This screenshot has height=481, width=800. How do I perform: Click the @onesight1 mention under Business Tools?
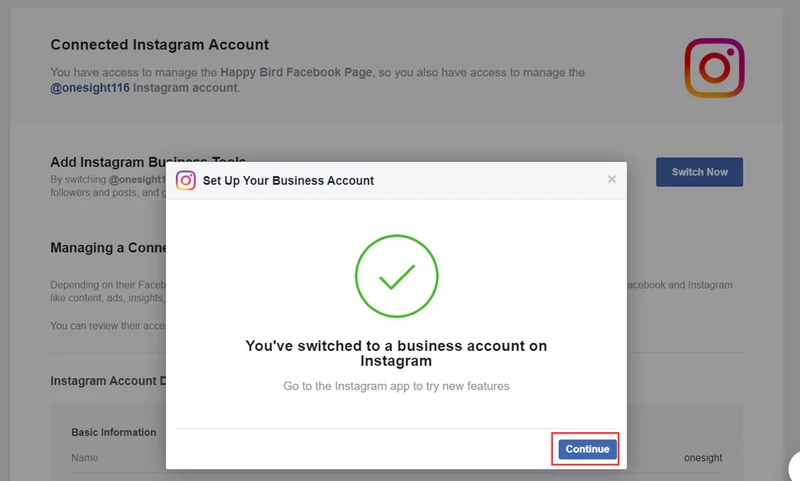click(x=137, y=180)
